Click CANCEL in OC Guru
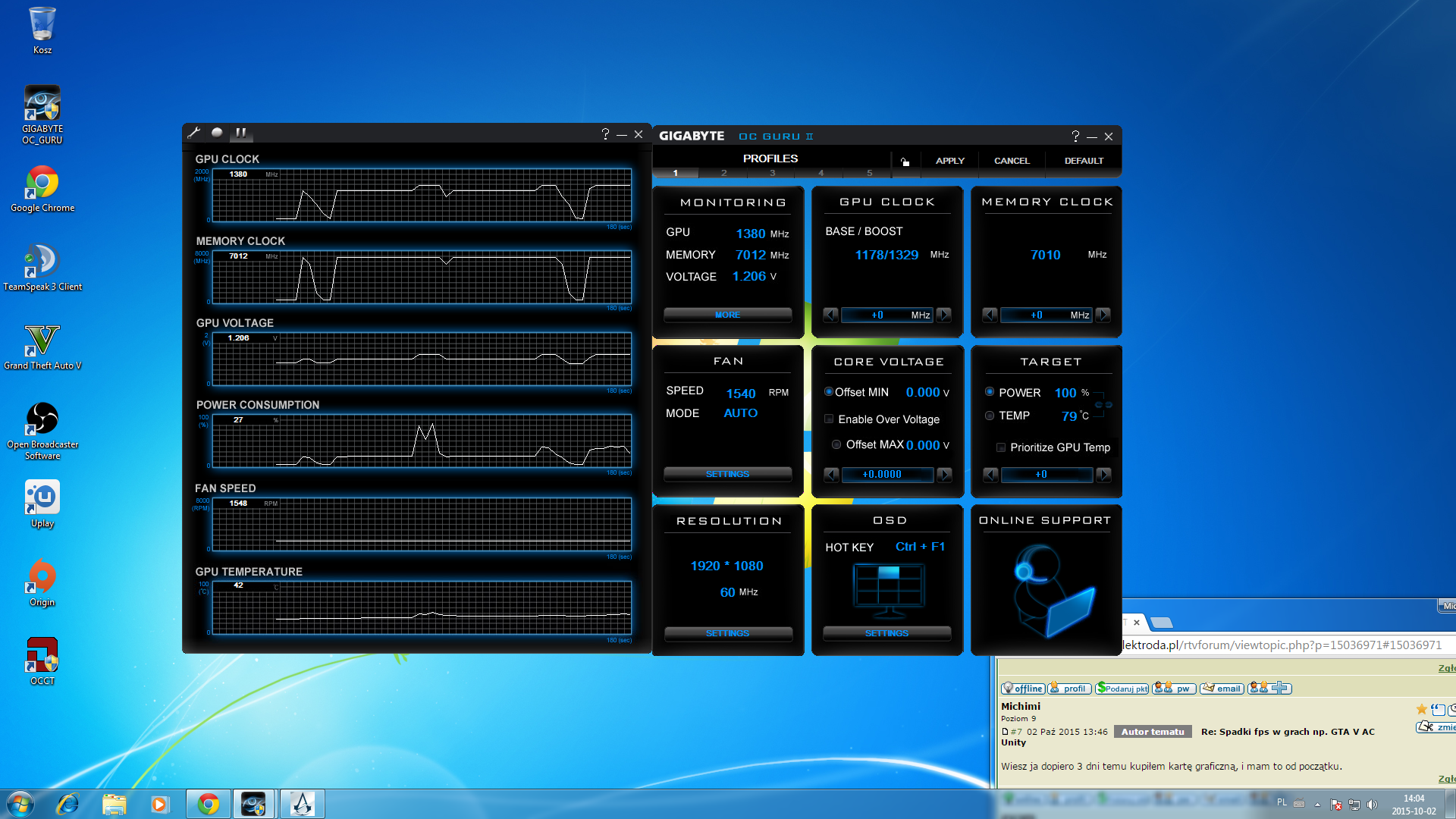Viewport: 1456px width, 819px height. 1012,161
